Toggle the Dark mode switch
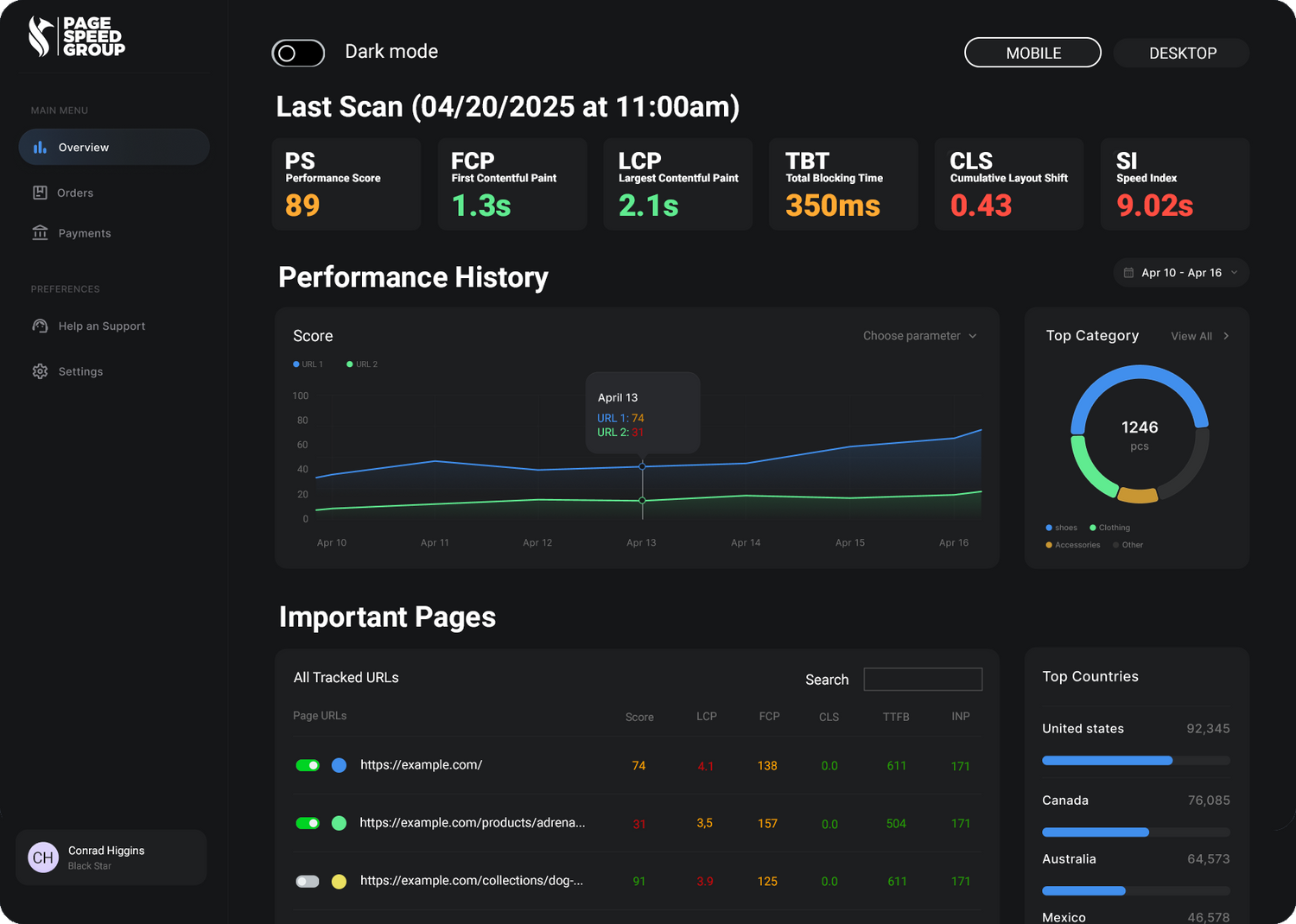 [x=298, y=53]
